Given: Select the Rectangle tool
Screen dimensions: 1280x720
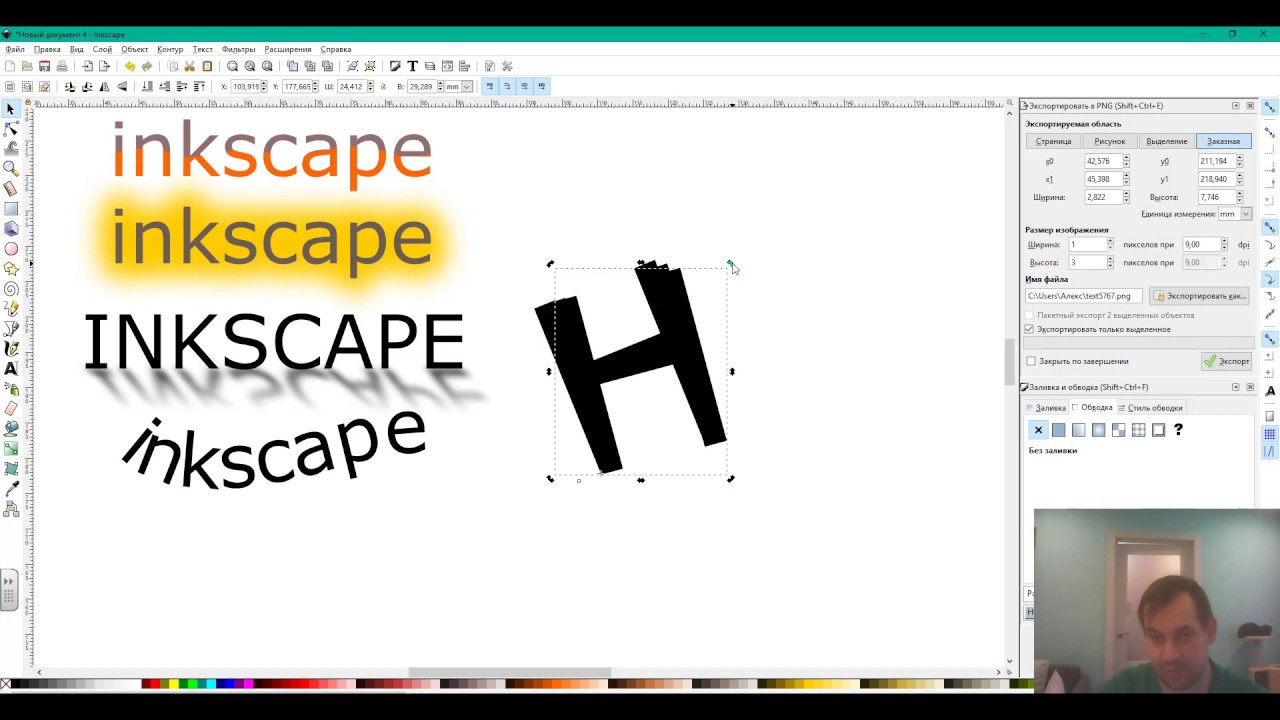Looking at the screenshot, I should [x=11, y=209].
